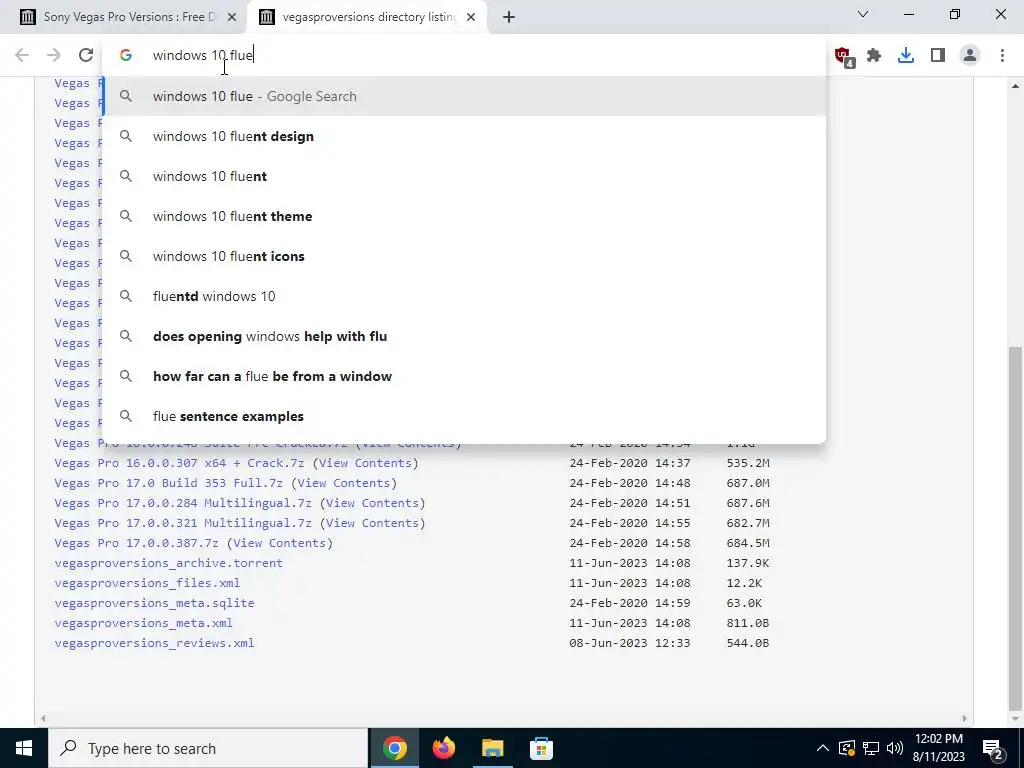Click the browser forward arrow
Screen dimensions: 1024x768
54,55
